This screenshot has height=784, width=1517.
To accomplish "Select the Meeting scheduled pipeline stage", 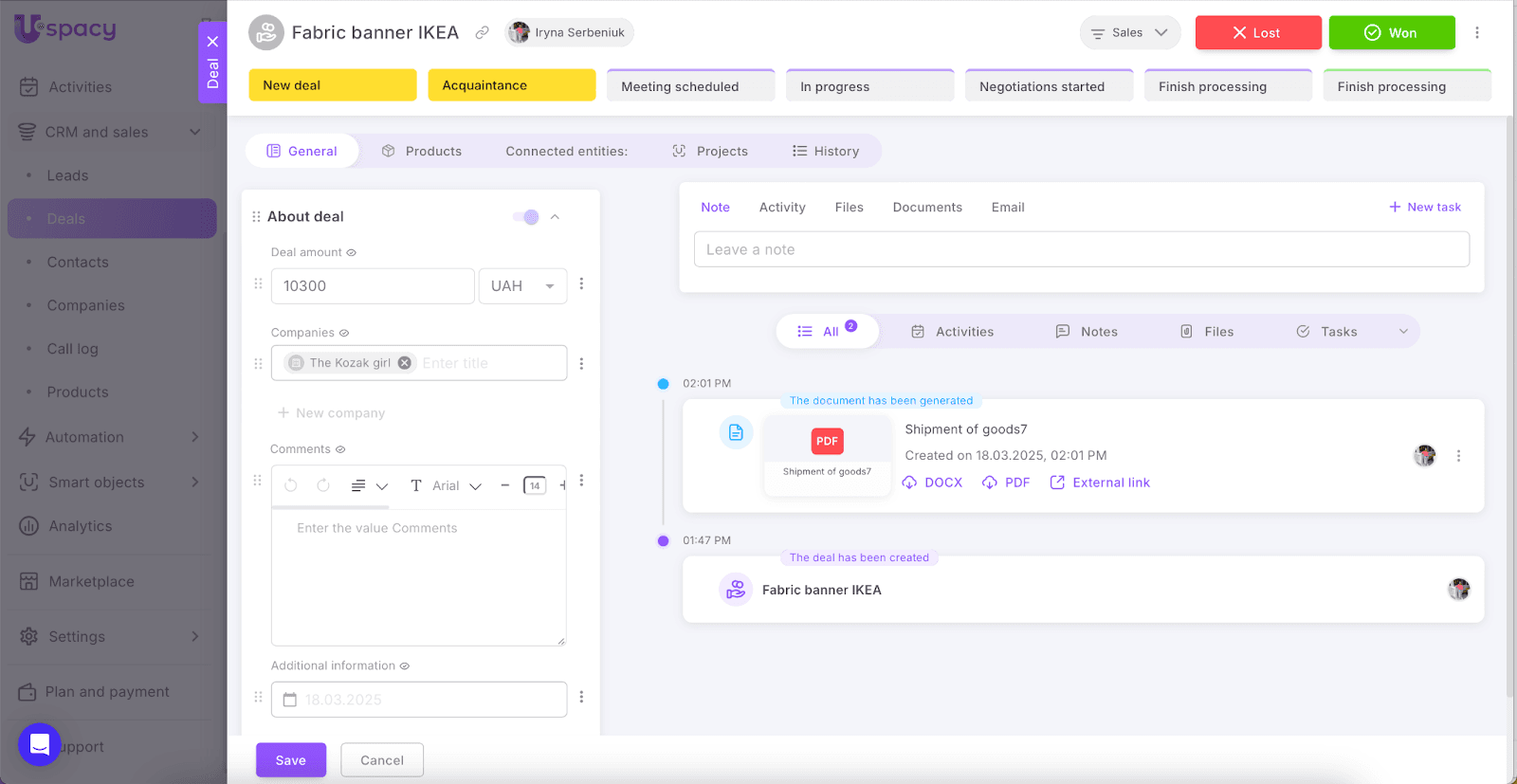I will 690,86.
